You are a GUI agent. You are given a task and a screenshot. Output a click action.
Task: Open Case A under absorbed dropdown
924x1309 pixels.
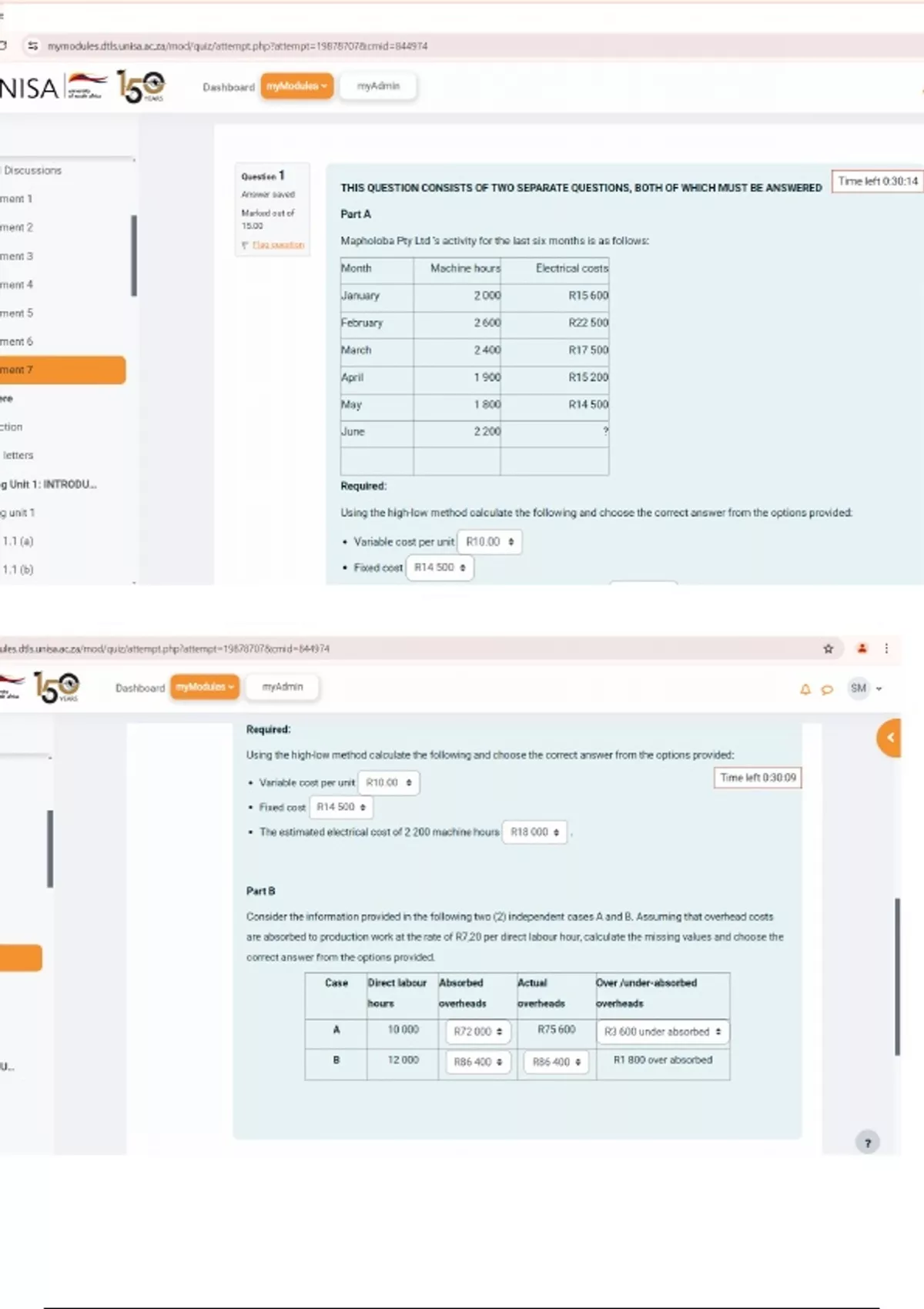coord(662,1032)
